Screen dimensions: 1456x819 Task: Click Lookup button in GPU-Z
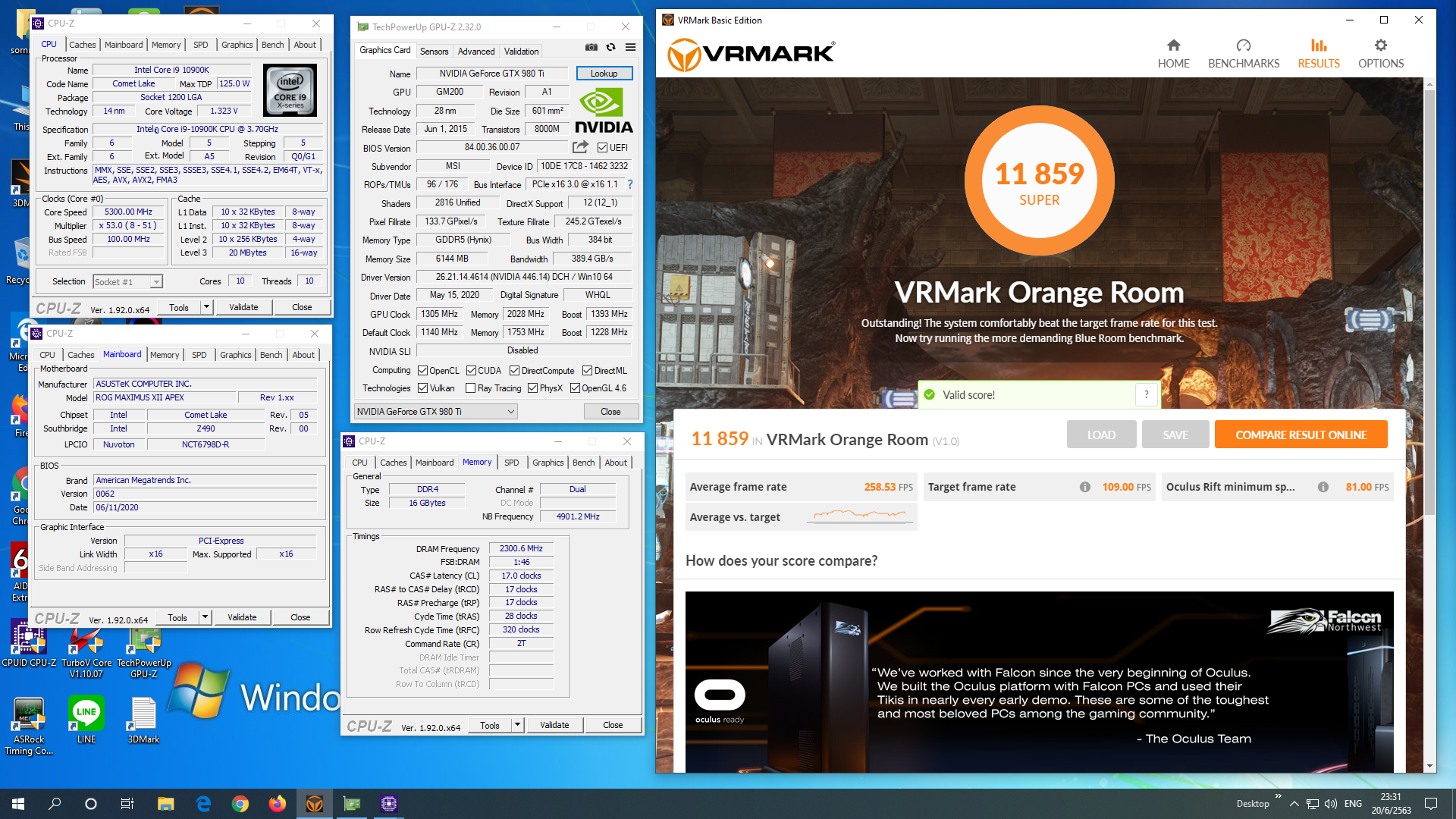tap(604, 73)
